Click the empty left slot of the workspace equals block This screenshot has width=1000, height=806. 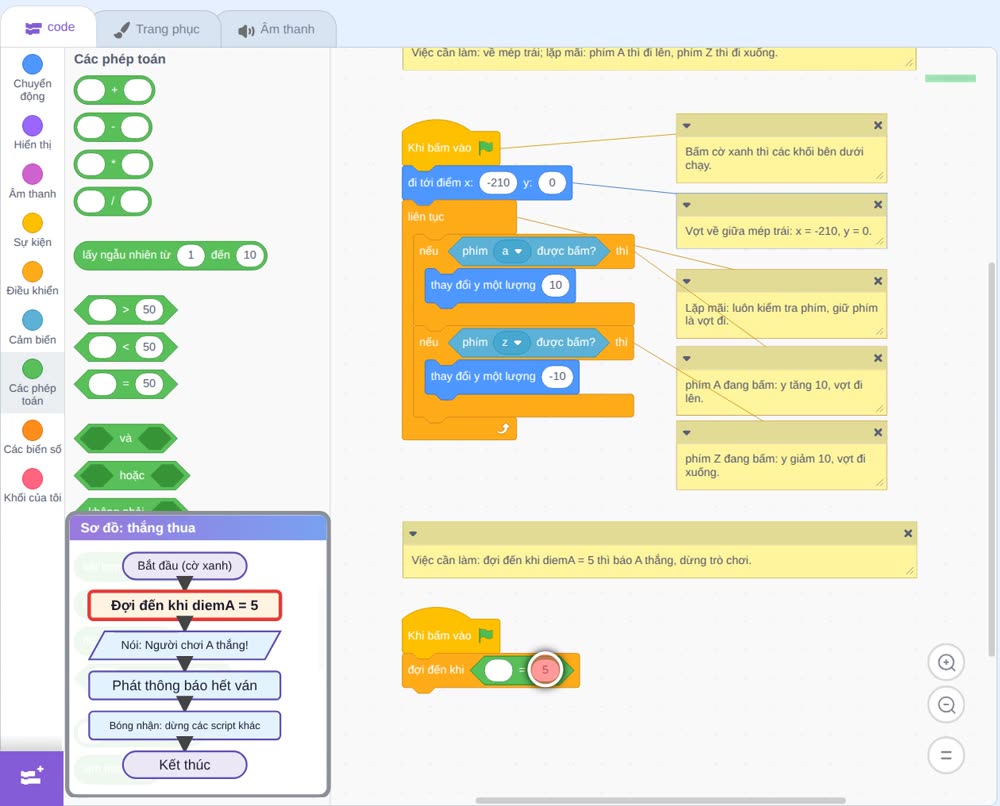point(498,670)
